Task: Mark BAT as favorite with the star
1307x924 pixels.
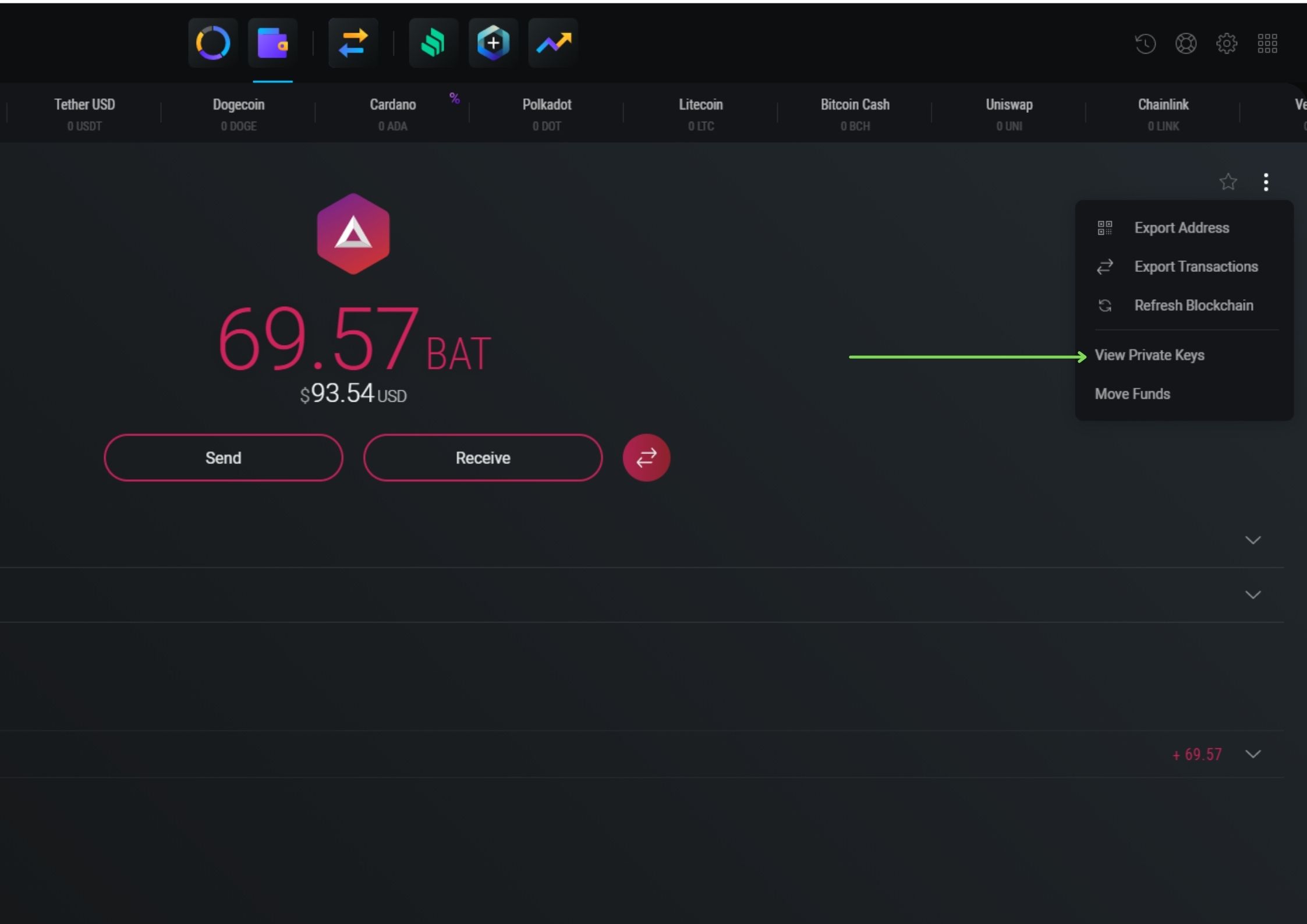Action: point(1228,182)
